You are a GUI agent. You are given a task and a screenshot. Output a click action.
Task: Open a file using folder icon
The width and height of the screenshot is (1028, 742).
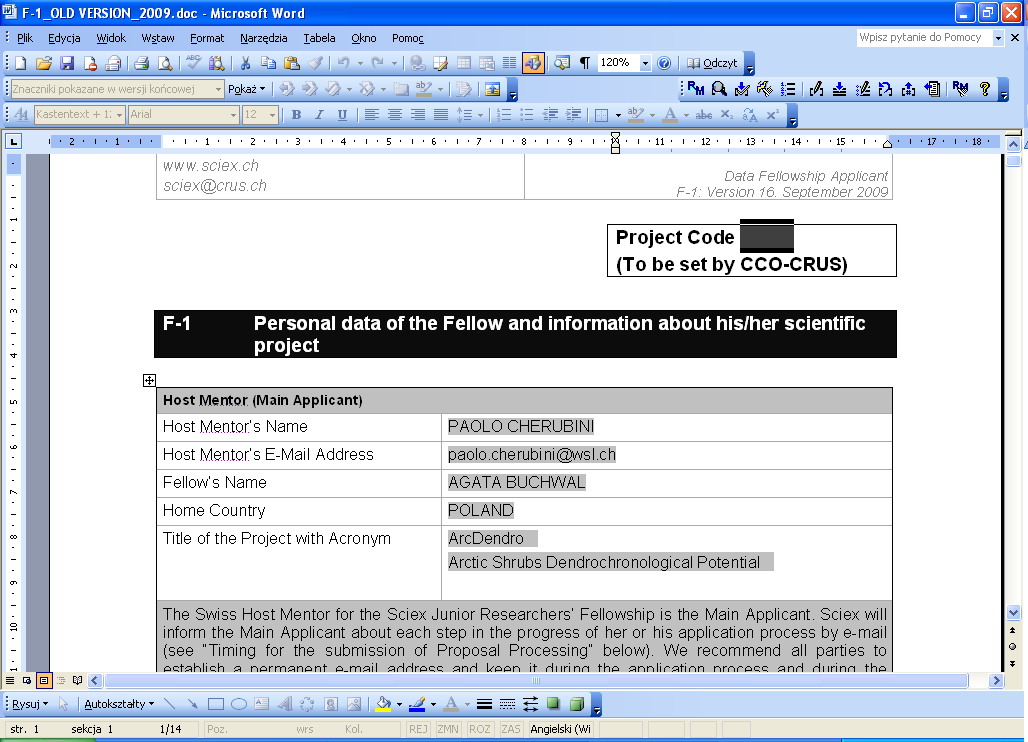(44, 63)
